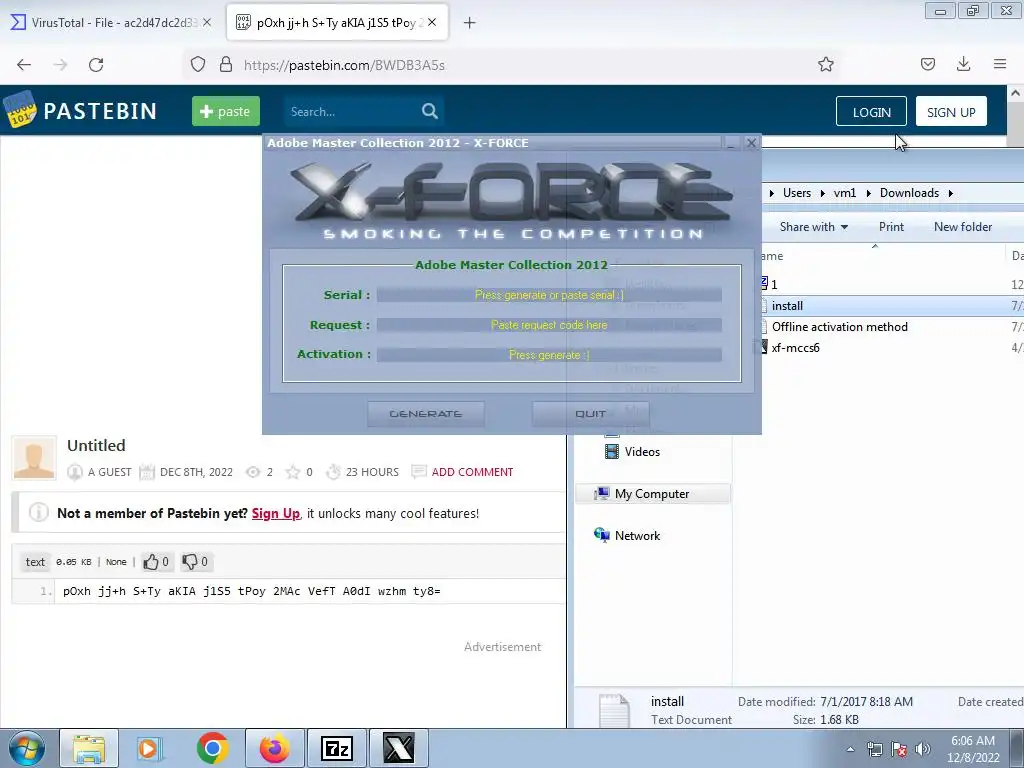Switch to the VirusTotal tab

[112, 22]
